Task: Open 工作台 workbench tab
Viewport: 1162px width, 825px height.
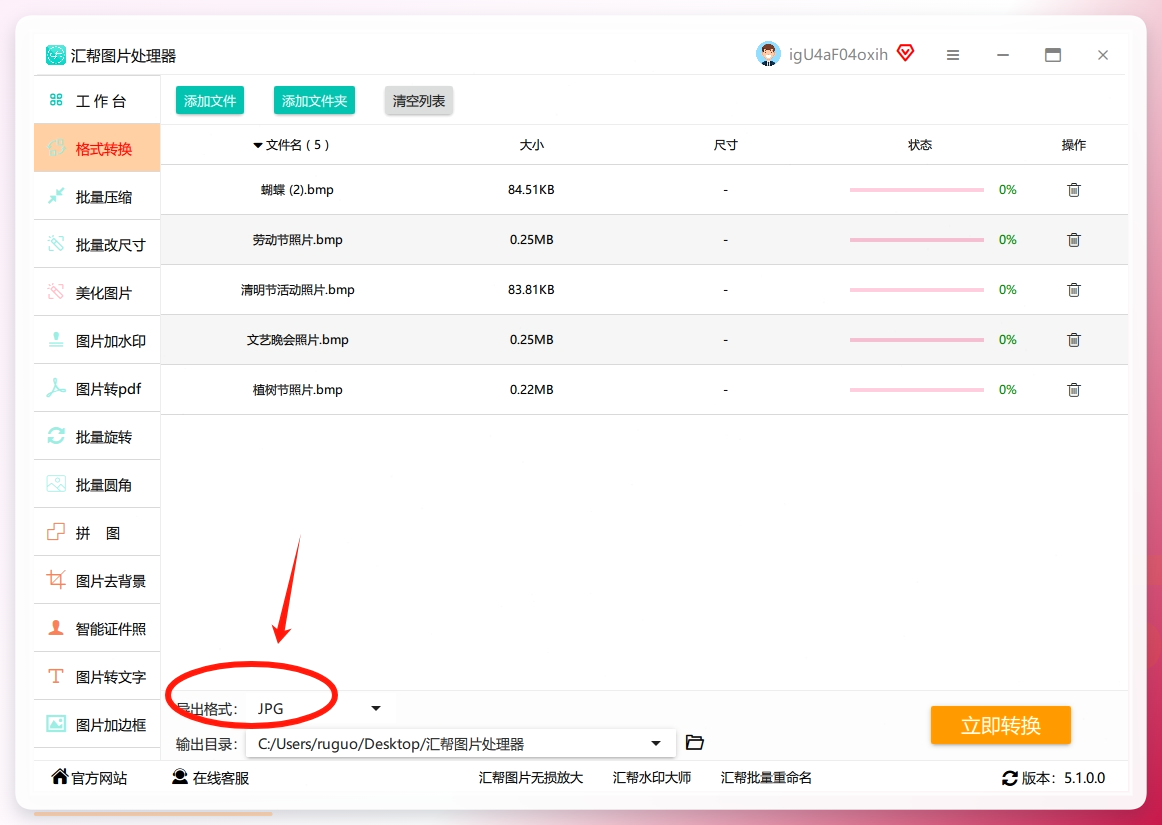Action: coord(97,100)
